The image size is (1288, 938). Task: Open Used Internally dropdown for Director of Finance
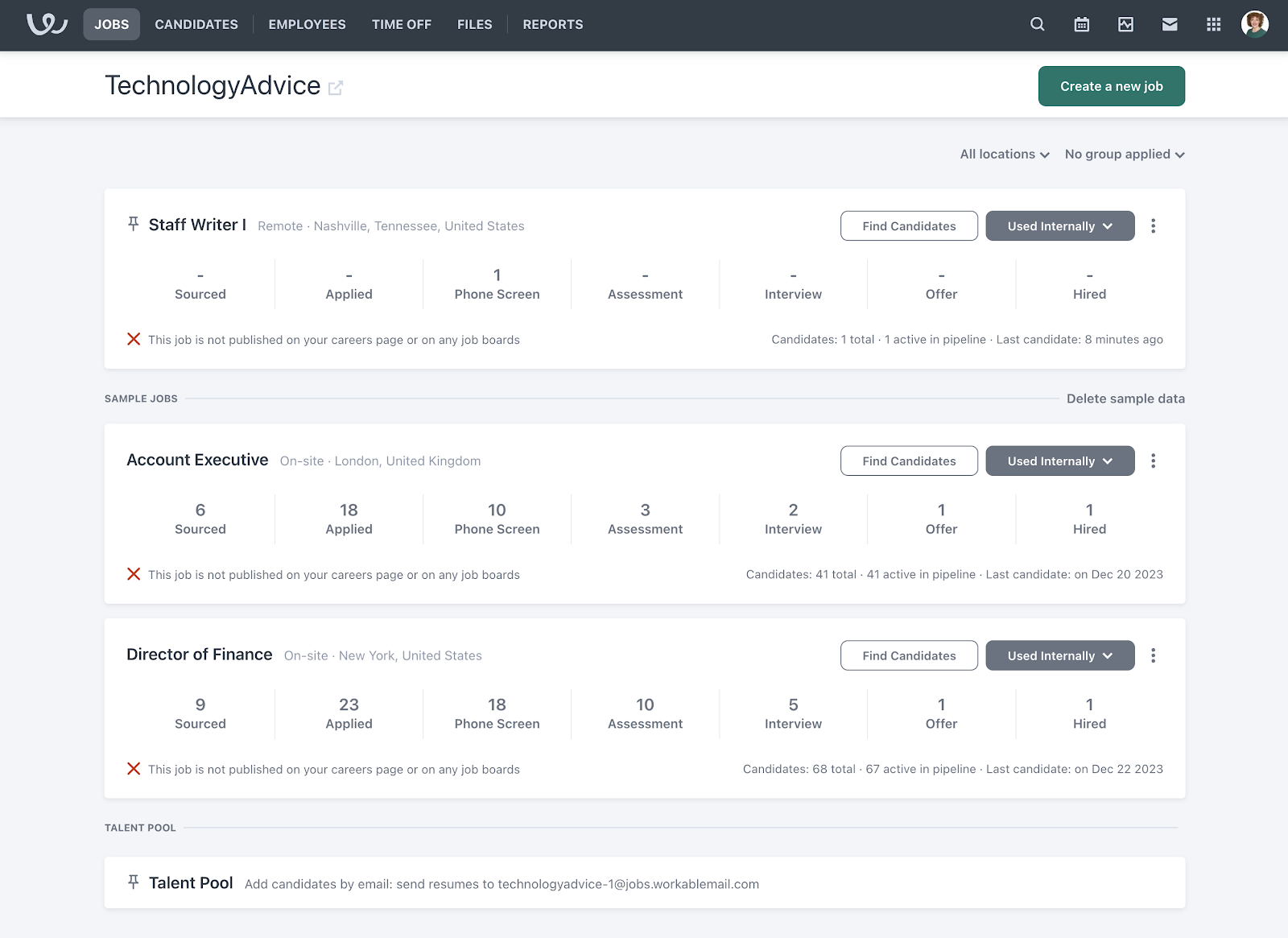(1060, 655)
